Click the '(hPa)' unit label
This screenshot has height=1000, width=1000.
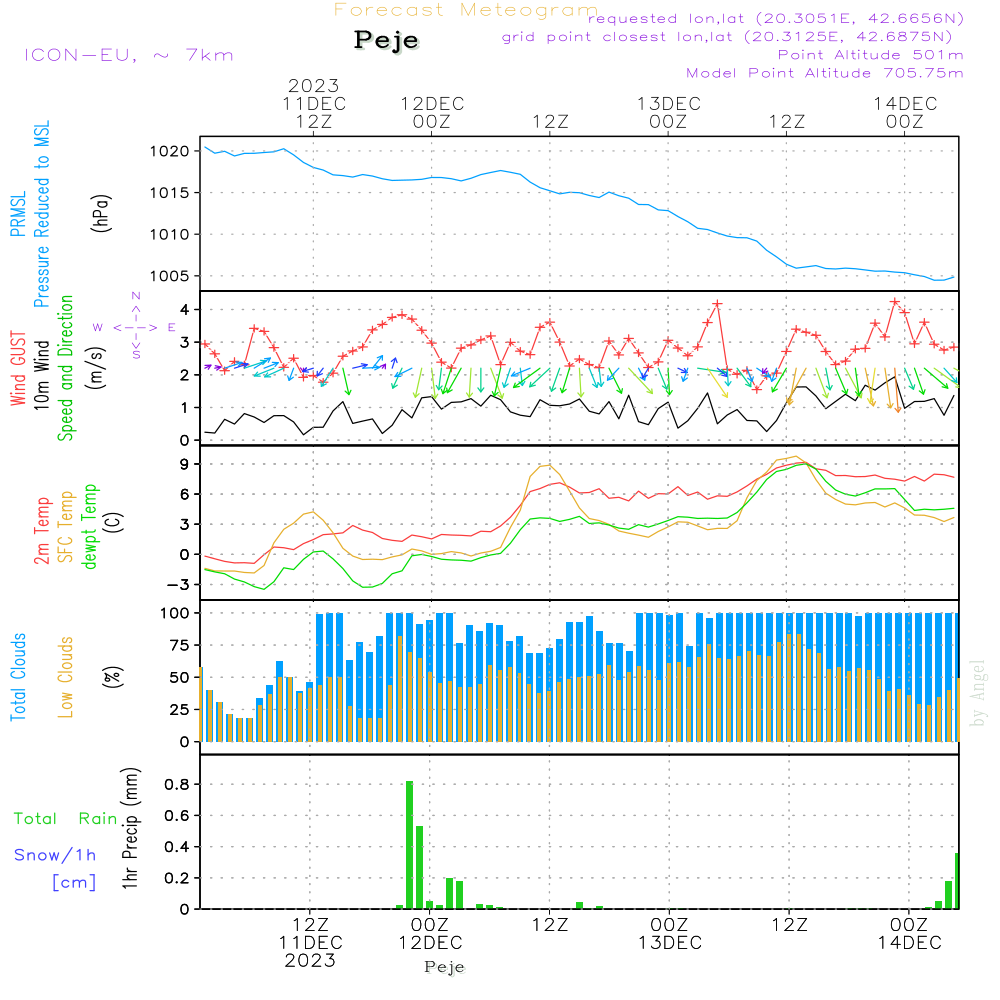(x=101, y=214)
